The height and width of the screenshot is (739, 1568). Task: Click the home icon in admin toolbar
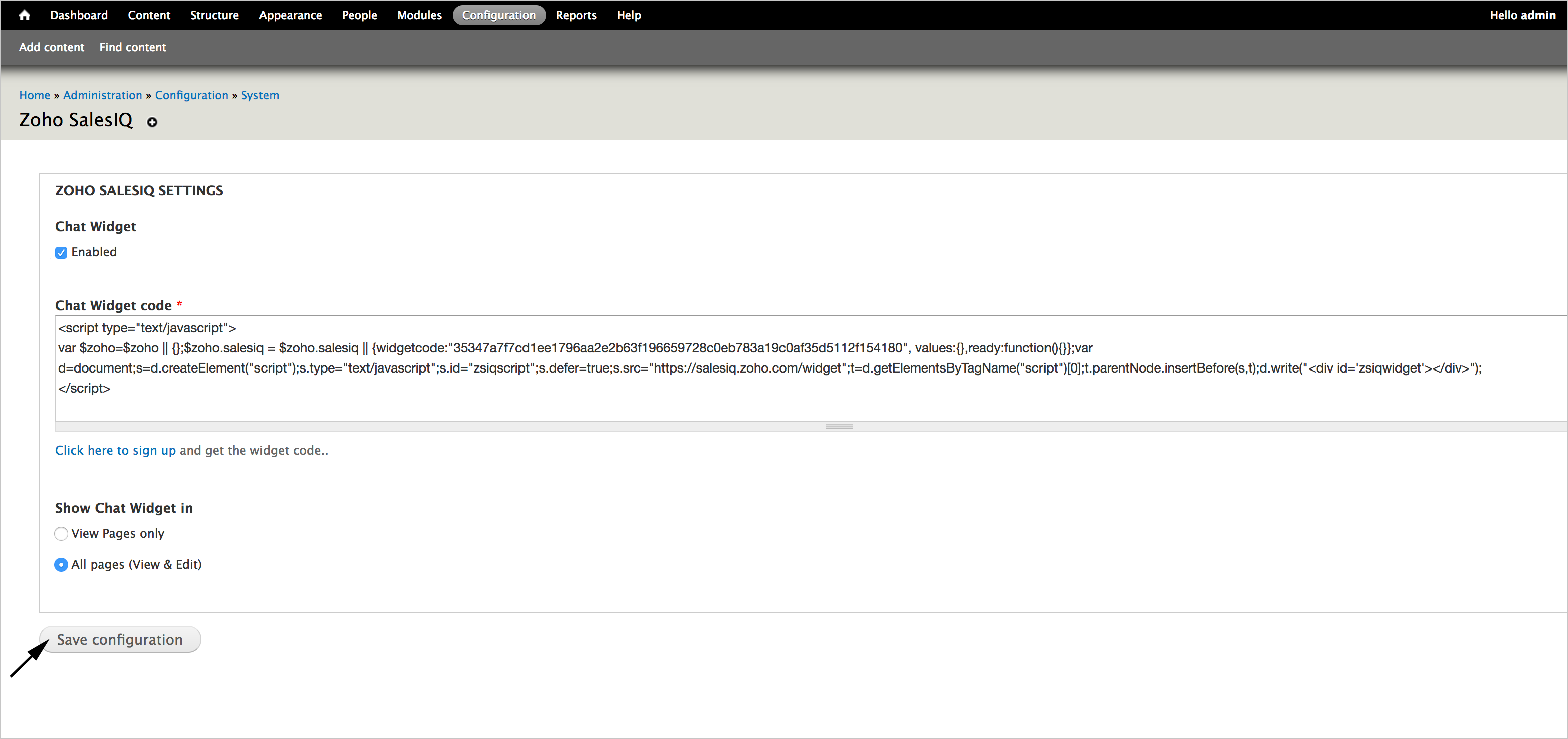[25, 15]
